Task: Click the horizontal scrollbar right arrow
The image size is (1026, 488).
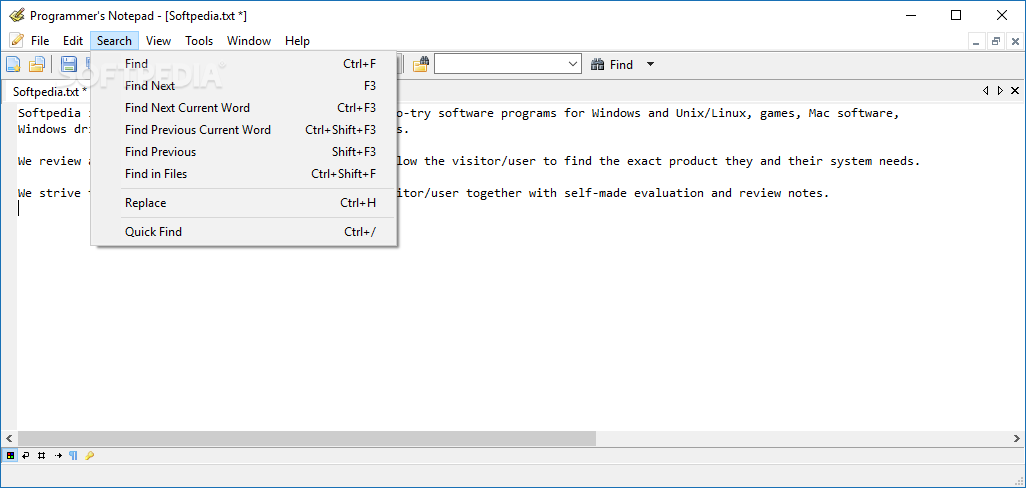Action: (1016, 438)
